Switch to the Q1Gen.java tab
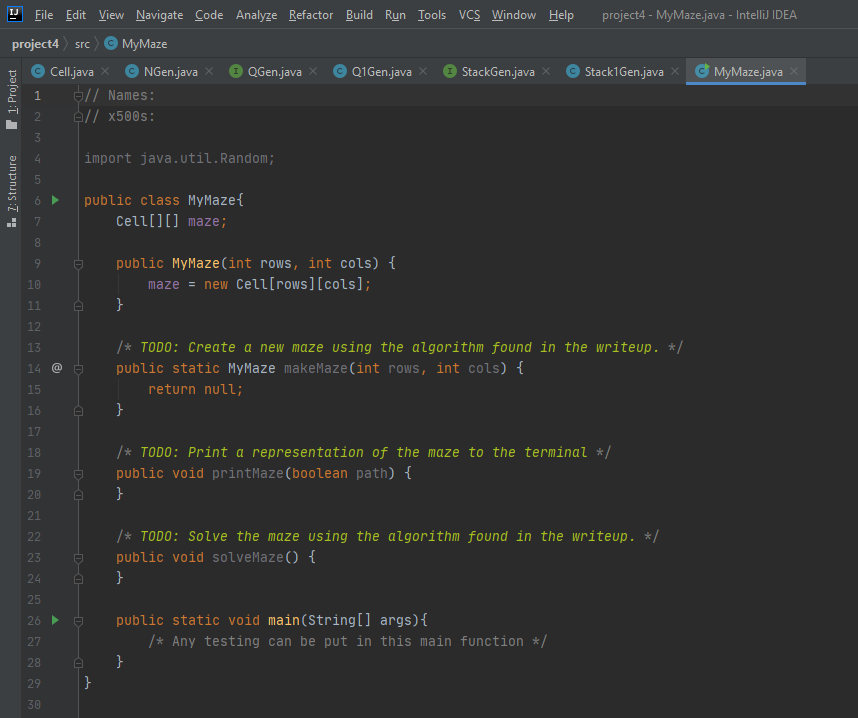Viewport: 858px width, 718px height. [x=381, y=72]
